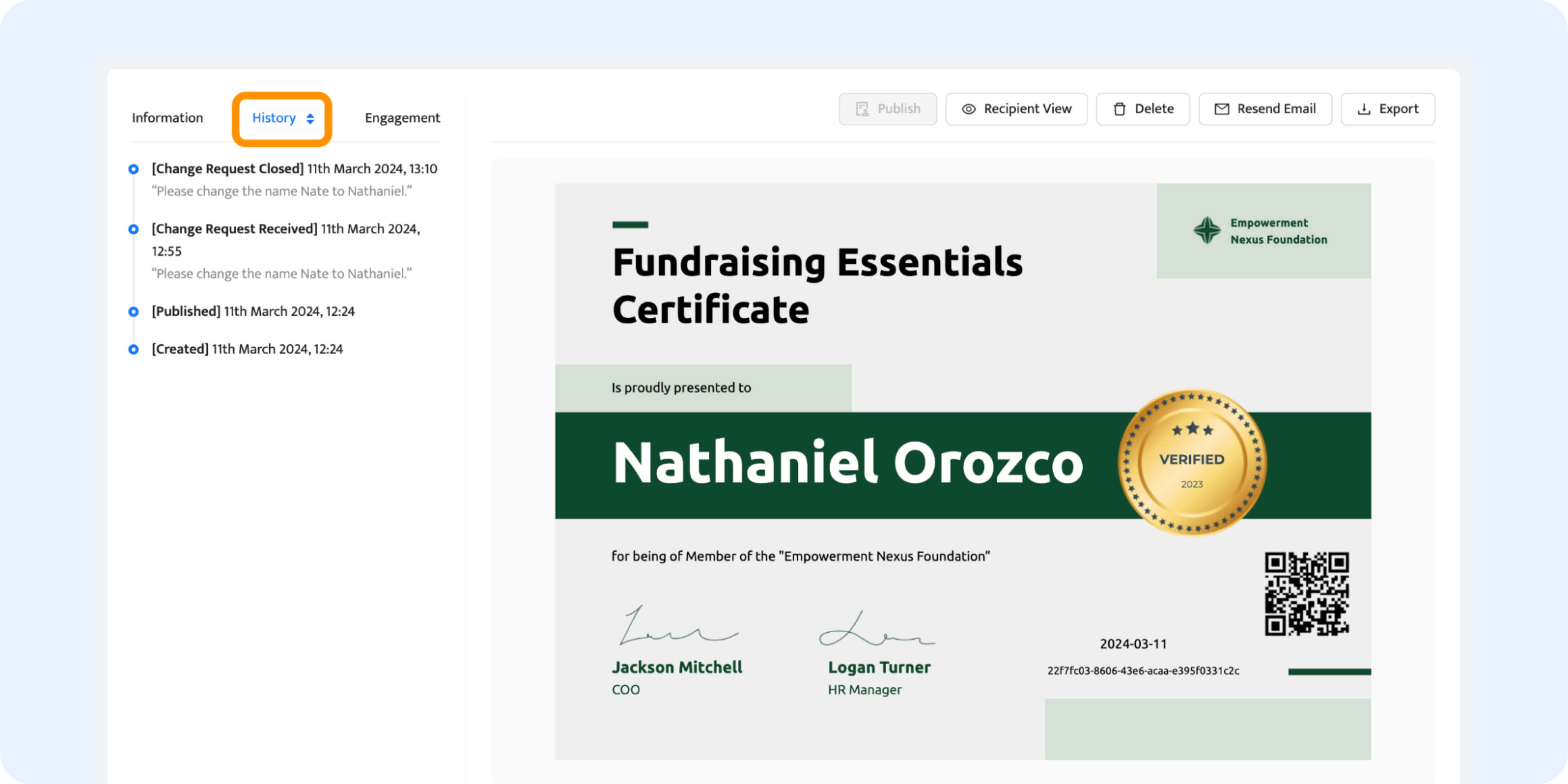Viewport: 1568px width, 784px height.
Task: Click the Change Request Received timeline dot
Action: [133, 229]
